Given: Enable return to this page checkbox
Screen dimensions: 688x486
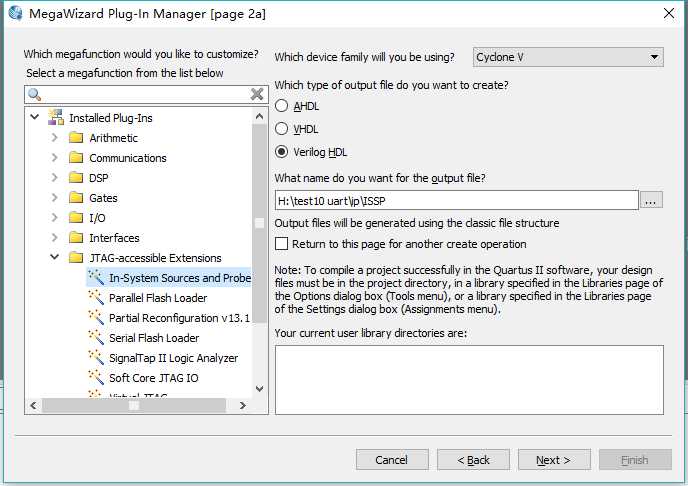Looking at the screenshot, I should (281, 243).
